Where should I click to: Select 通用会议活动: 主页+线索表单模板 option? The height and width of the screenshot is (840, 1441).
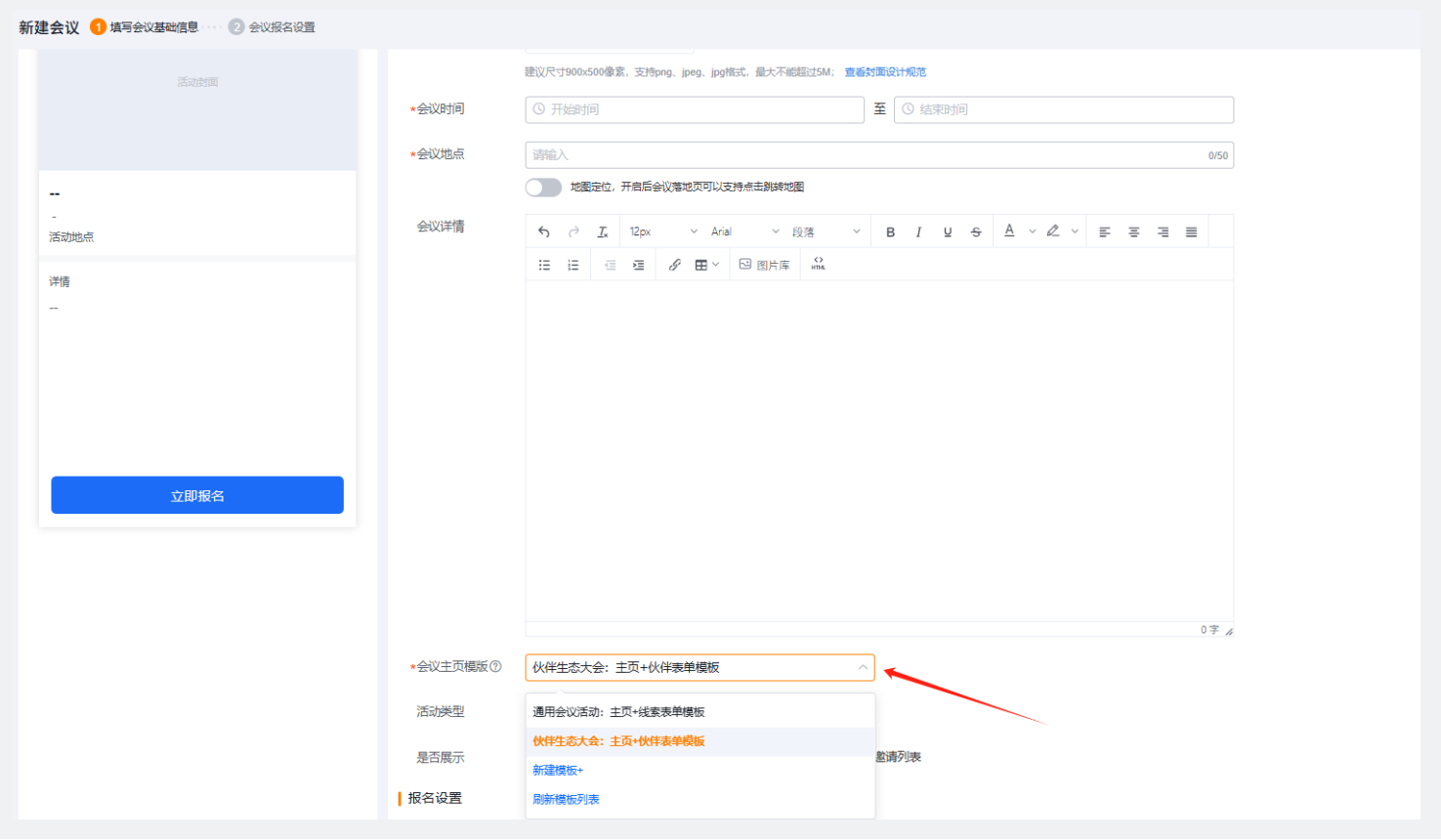(x=699, y=712)
